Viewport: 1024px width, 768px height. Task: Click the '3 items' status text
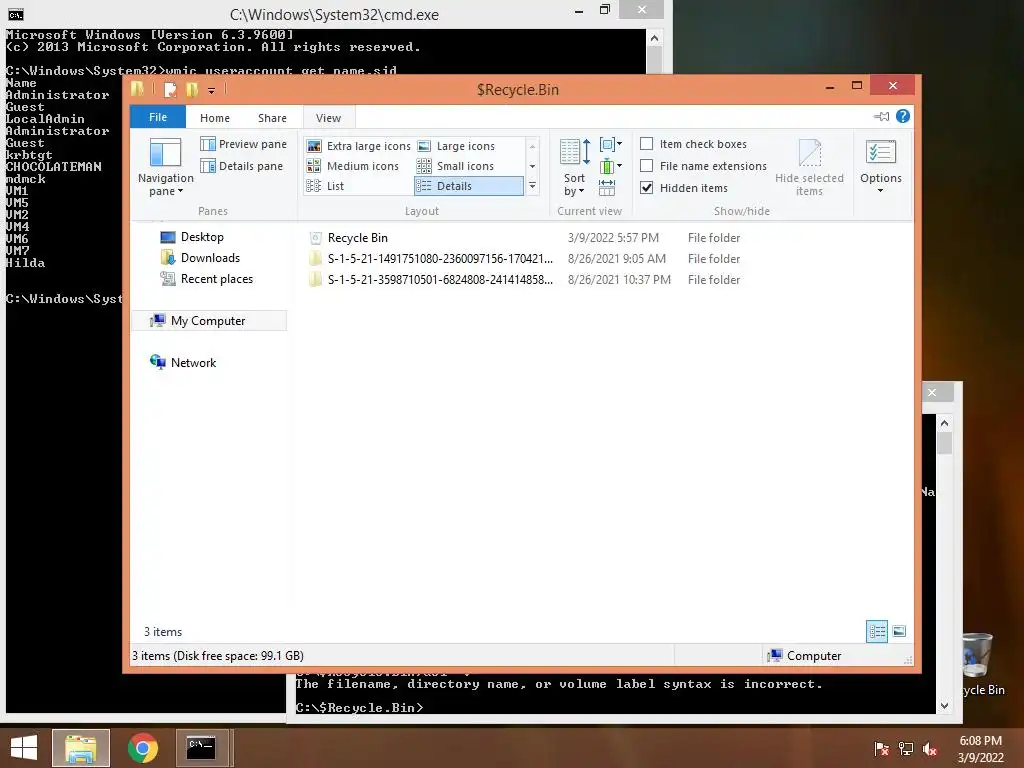[x=163, y=632]
